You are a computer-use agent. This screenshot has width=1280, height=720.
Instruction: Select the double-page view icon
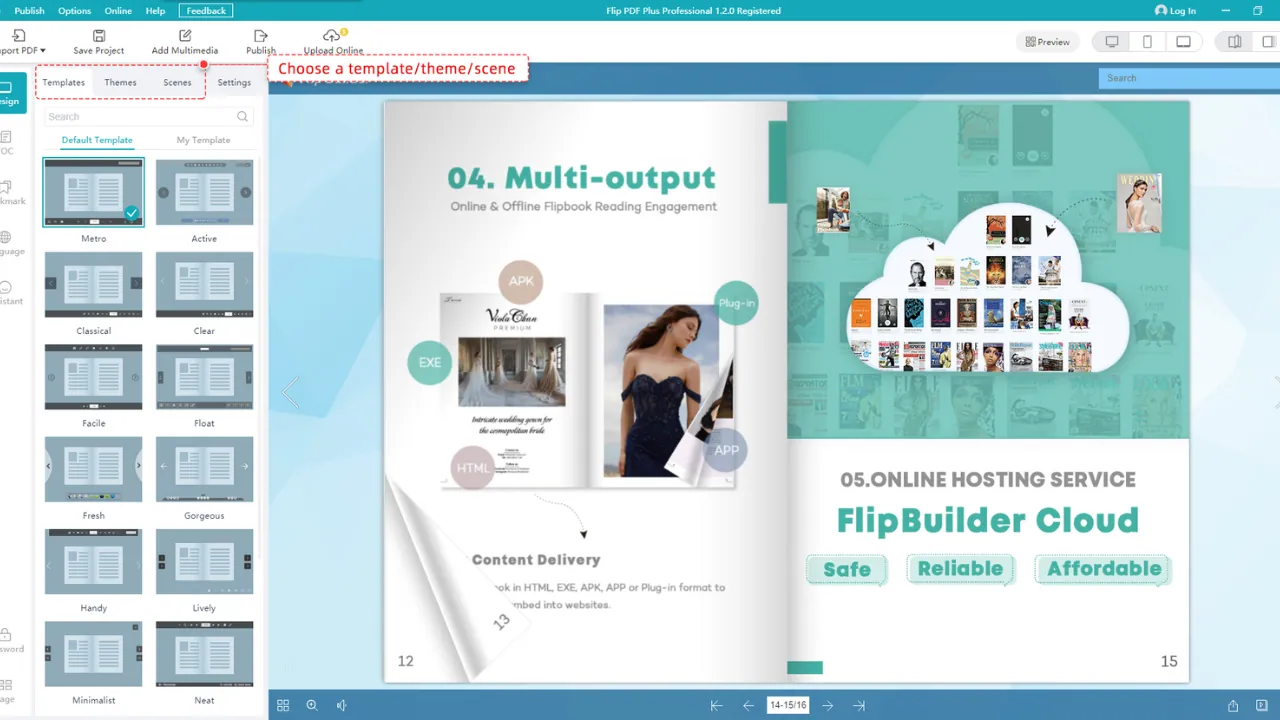click(1234, 42)
